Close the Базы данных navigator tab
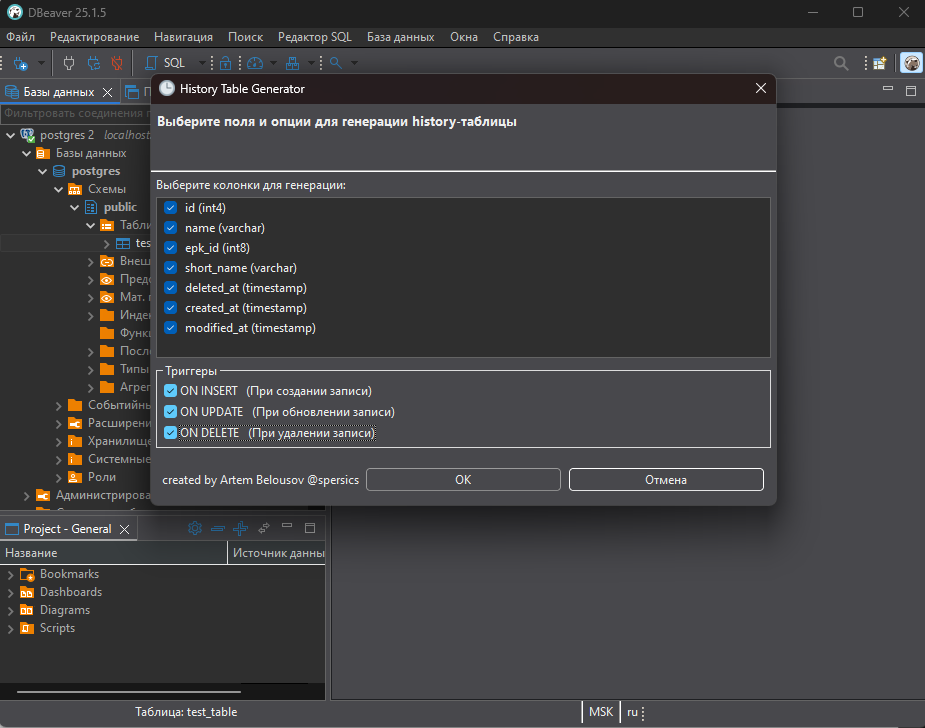The width and height of the screenshot is (925, 728). (107, 92)
